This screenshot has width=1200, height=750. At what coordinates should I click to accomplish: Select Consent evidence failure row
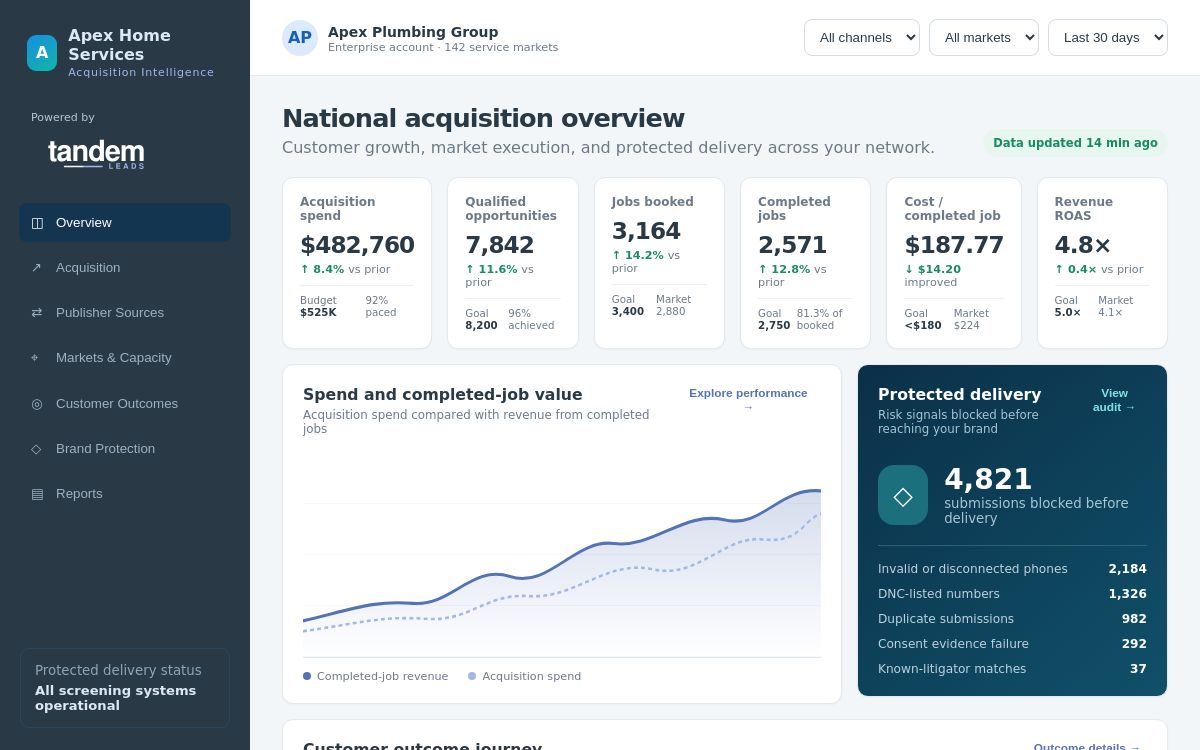(x=1012, y=644)
